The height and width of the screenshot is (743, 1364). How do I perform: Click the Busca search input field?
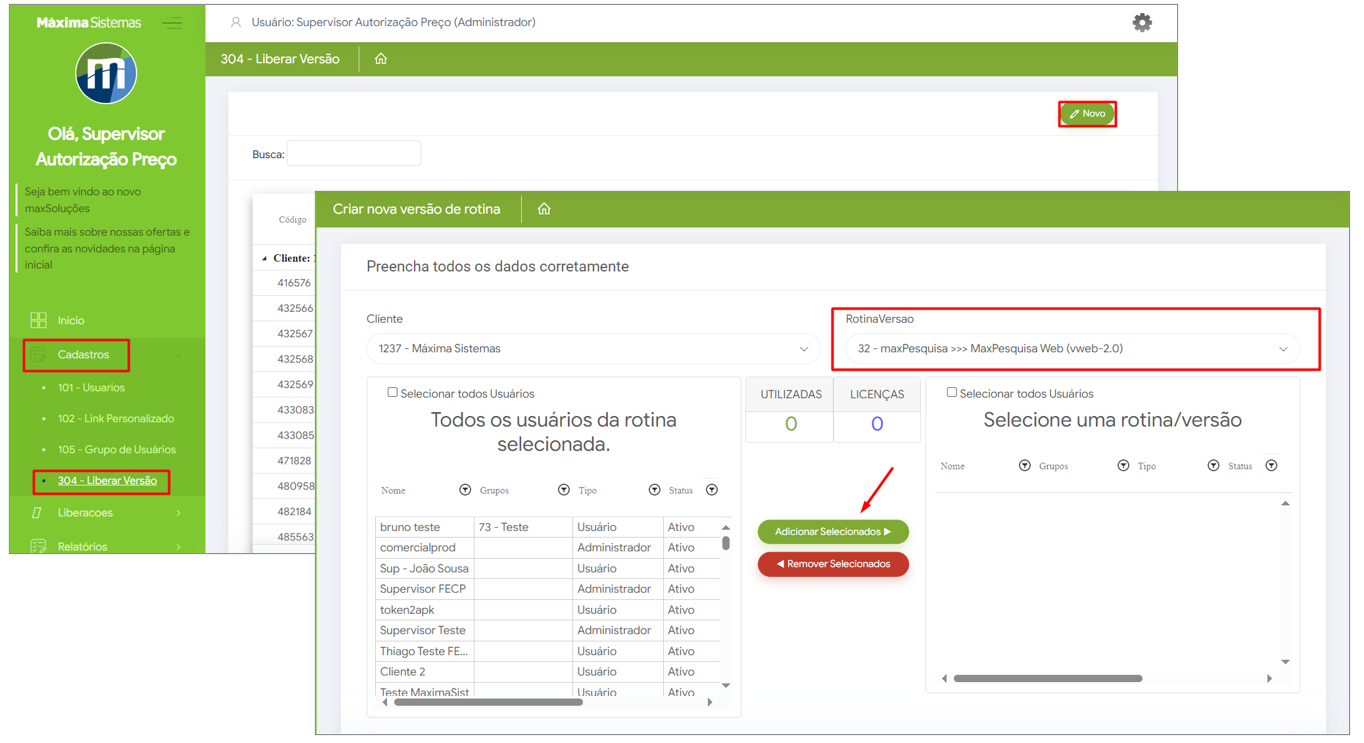coord(354,154)
